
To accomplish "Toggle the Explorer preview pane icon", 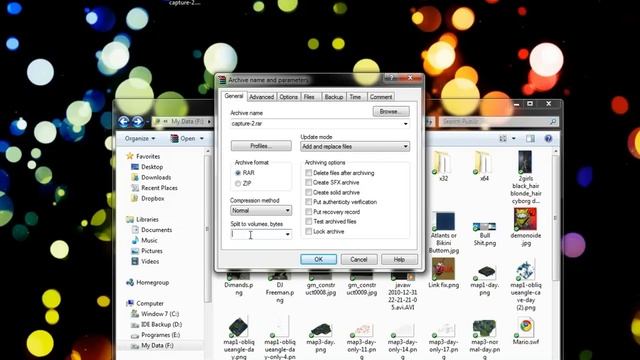I will tap(530, 139).
